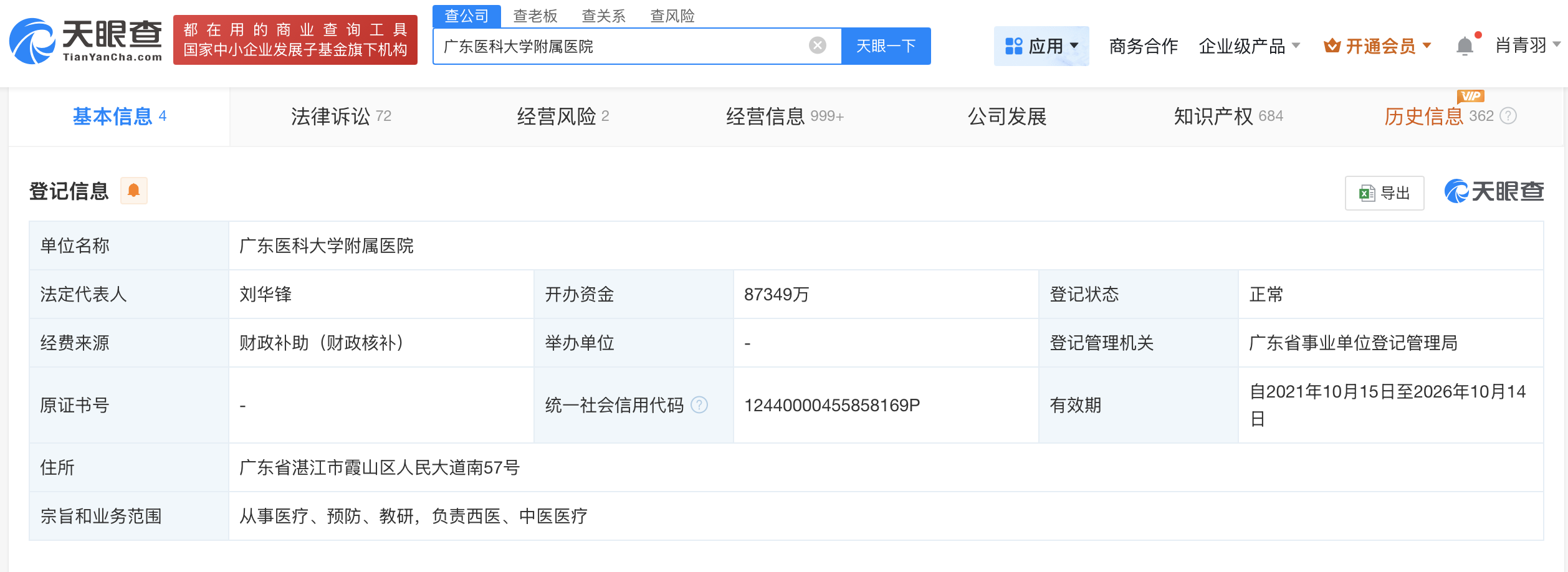Open the 商务合作 link
Image resolution: width=1568 pixels, height=572 pixels.
click(x=1144, y=46)
